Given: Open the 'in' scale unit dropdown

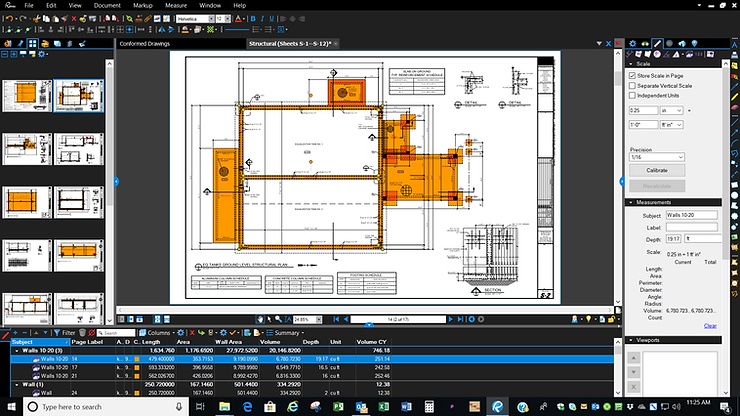Looking at the screenshot, I should click(x=672, y=110).
